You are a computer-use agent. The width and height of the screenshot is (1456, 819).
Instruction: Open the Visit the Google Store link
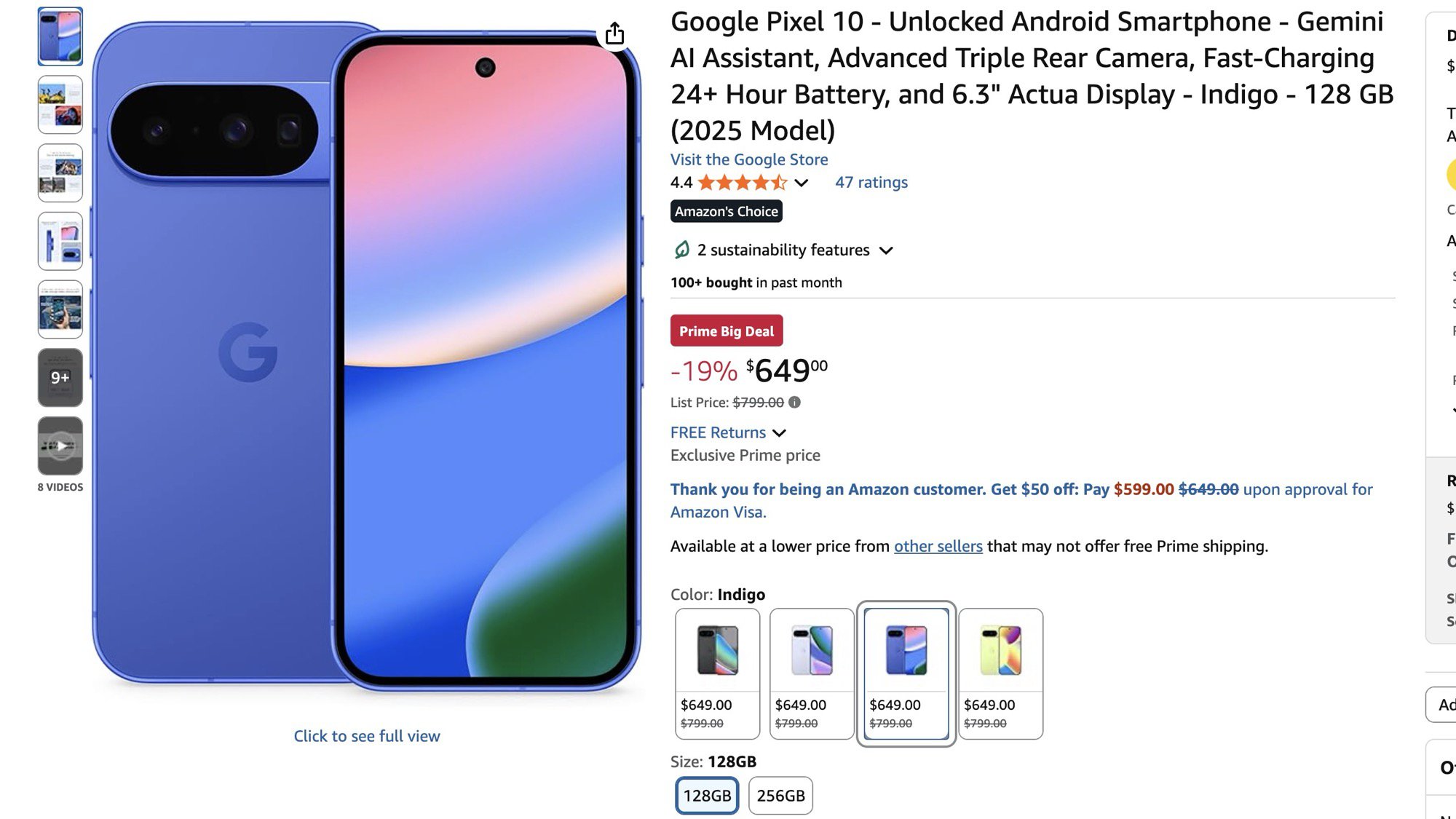[749, 159]
